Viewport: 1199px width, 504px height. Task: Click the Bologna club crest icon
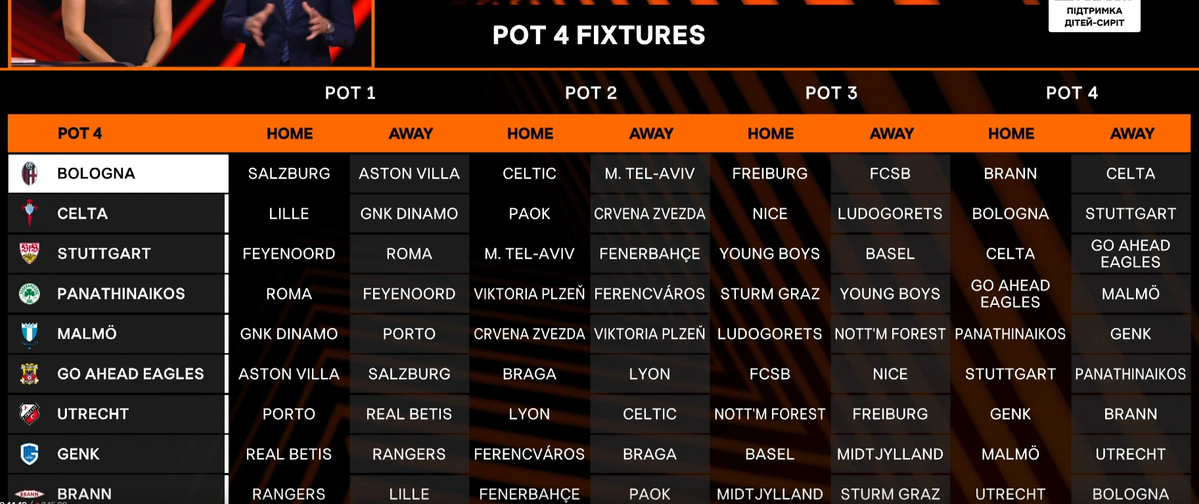(29, 174)
